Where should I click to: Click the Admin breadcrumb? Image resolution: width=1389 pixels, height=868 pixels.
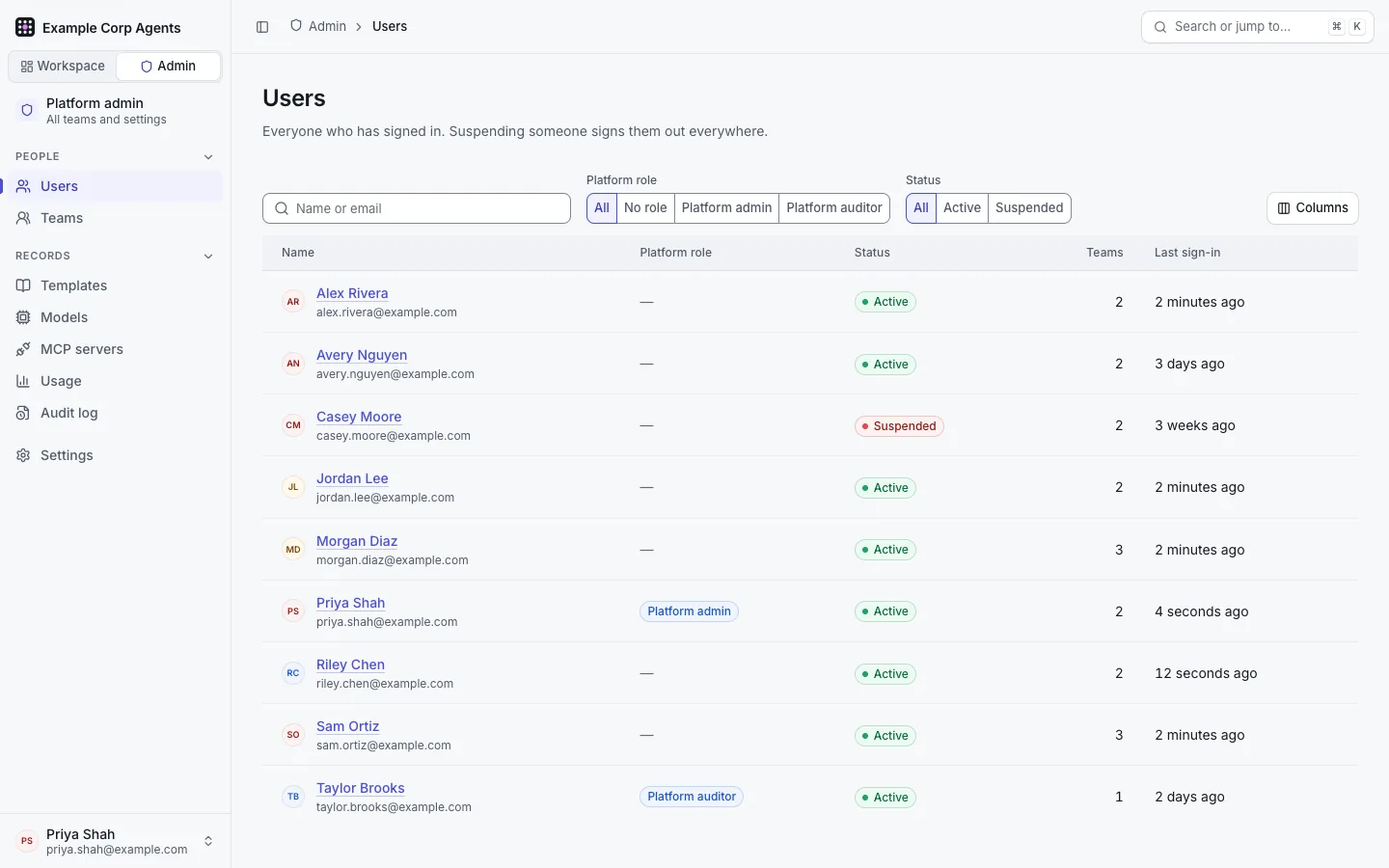[318, 27]
